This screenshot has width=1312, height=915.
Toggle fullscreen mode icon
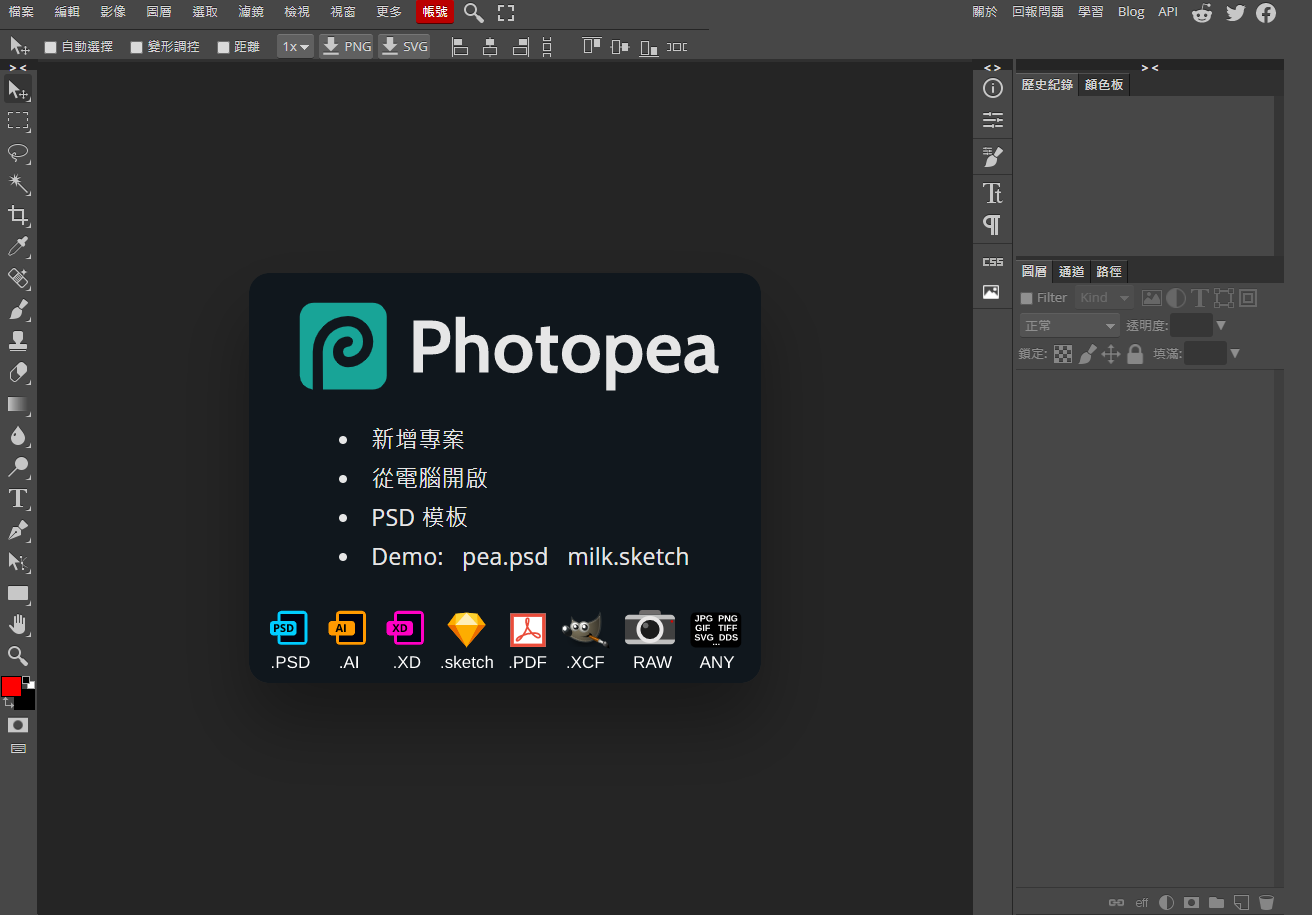506,13
